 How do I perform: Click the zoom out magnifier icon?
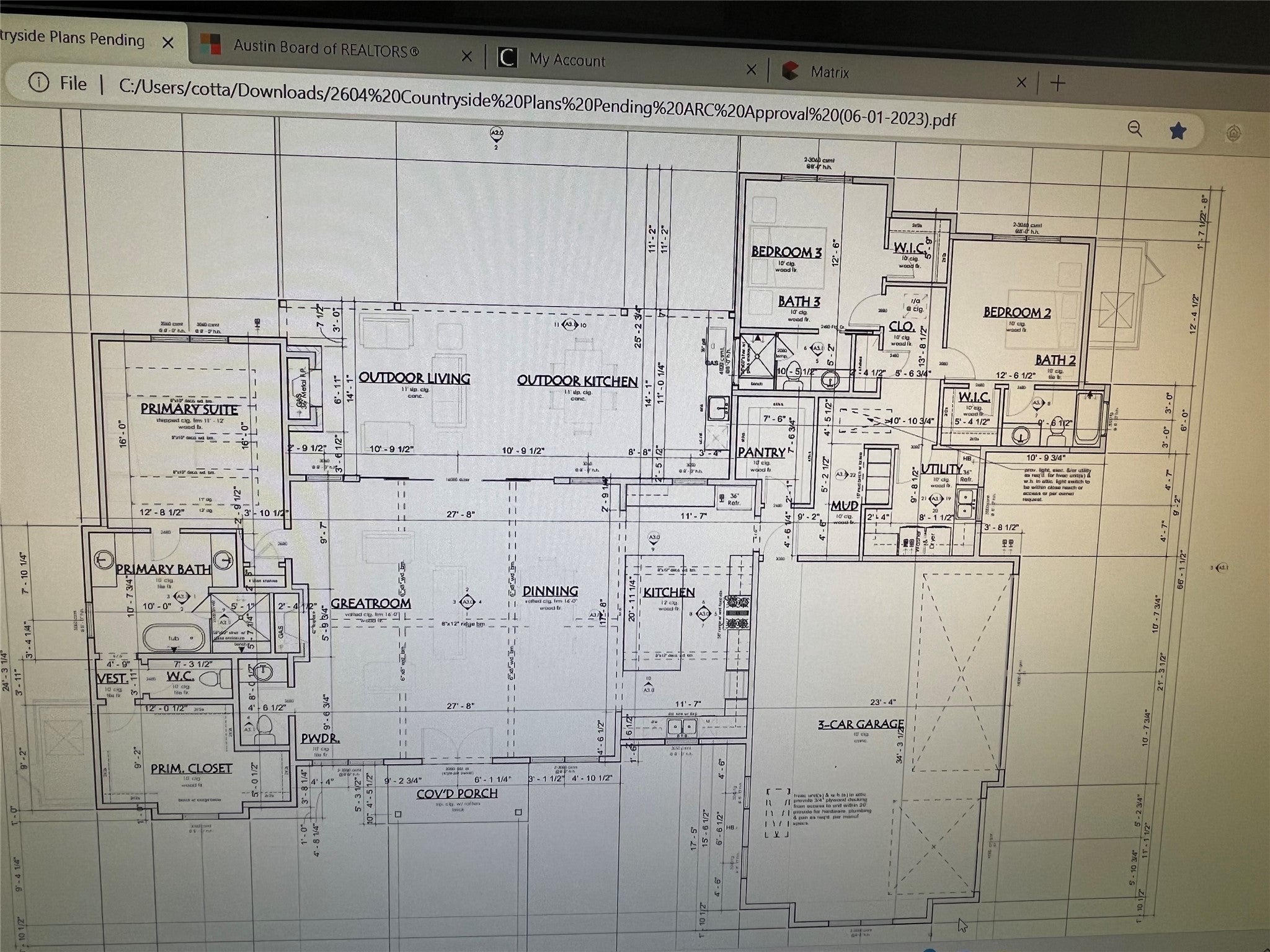click(x=1135, y=129)
